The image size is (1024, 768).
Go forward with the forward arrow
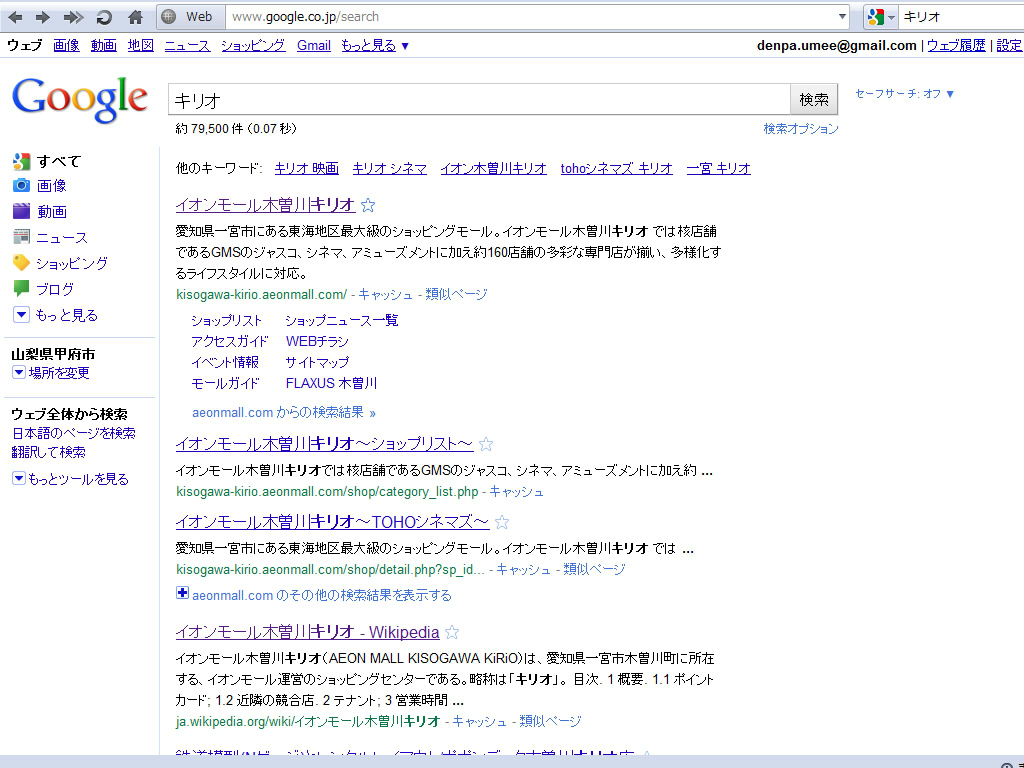pos(42,17)
